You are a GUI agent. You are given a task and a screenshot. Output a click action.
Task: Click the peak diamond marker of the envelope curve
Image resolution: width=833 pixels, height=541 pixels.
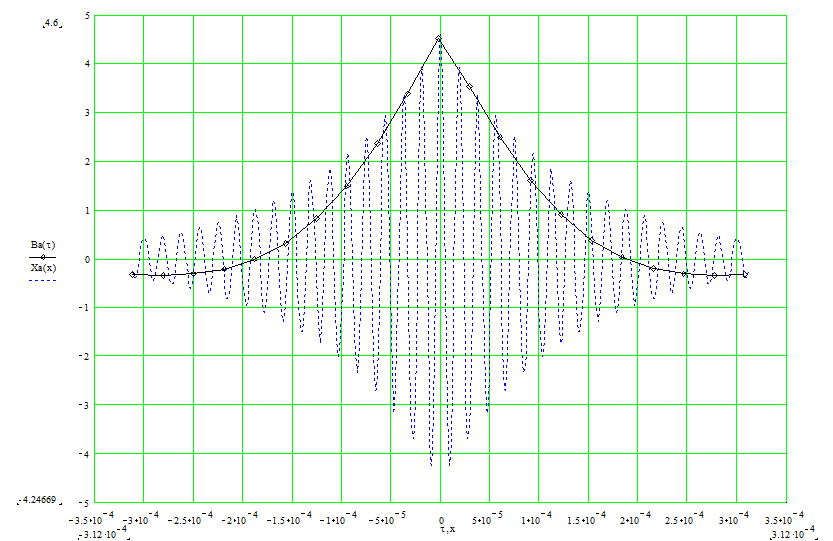pos(439,39)
